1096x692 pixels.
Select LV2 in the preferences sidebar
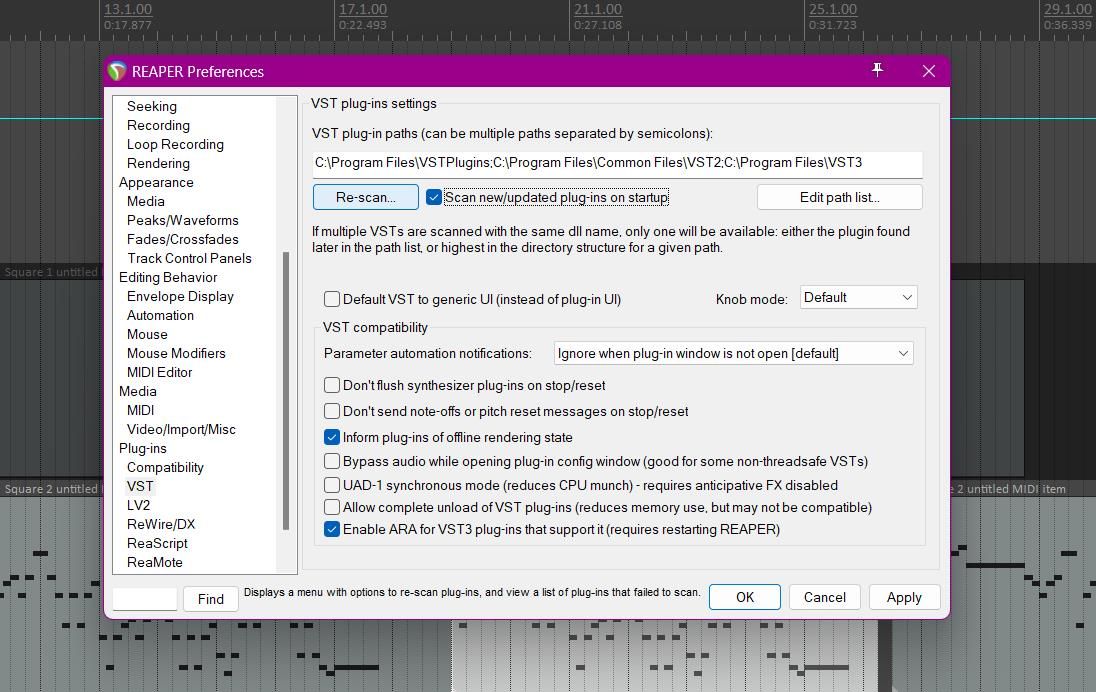click(x=141, y=505)
